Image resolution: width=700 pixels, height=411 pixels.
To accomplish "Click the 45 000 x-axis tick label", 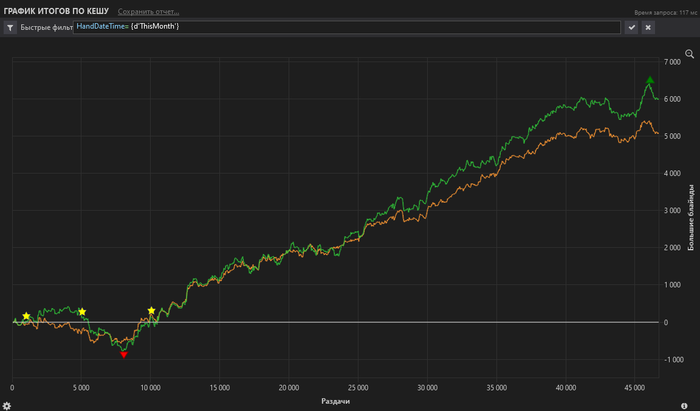I will (635, 388).
